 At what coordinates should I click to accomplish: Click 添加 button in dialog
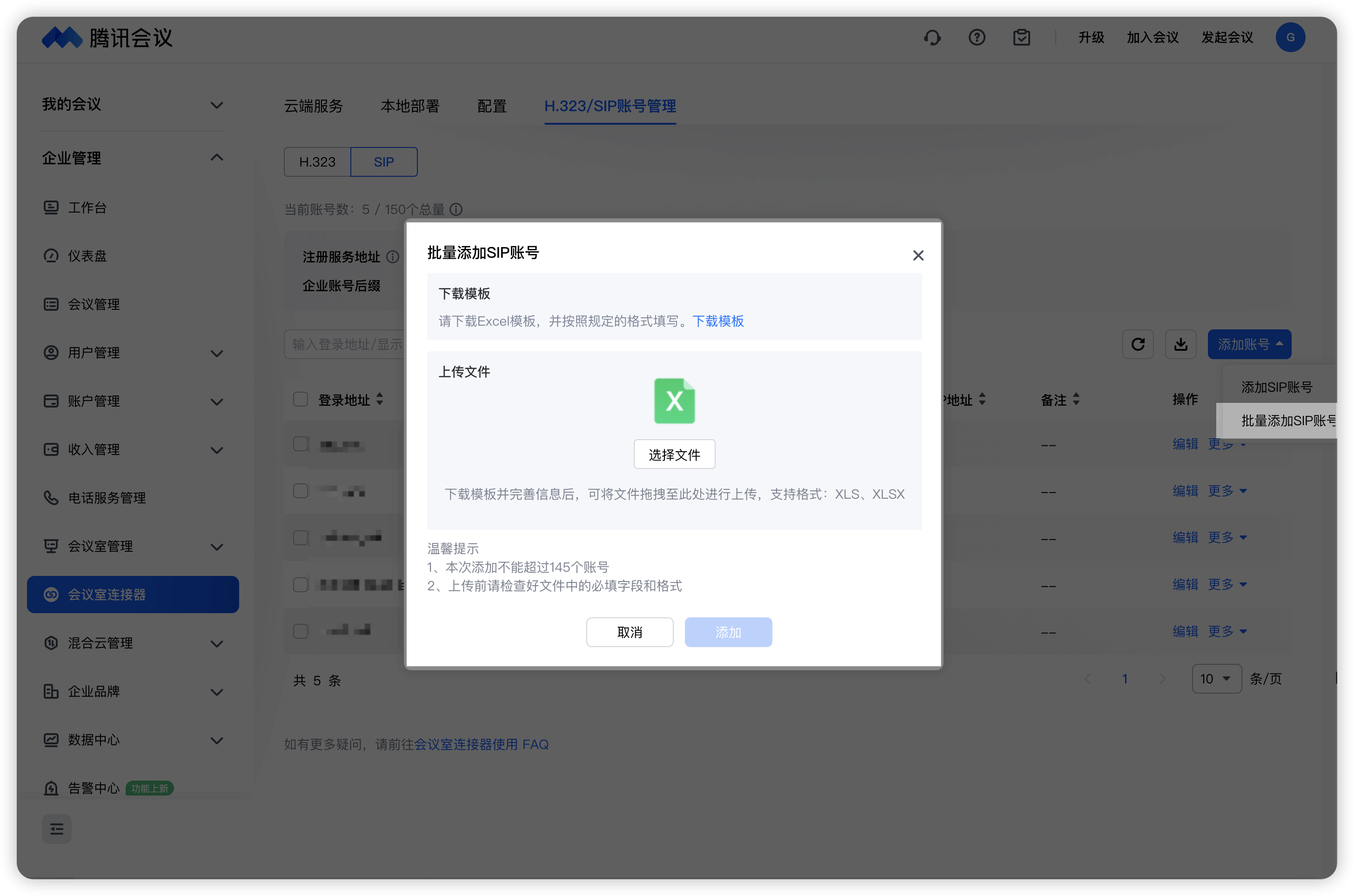(728, 632)
